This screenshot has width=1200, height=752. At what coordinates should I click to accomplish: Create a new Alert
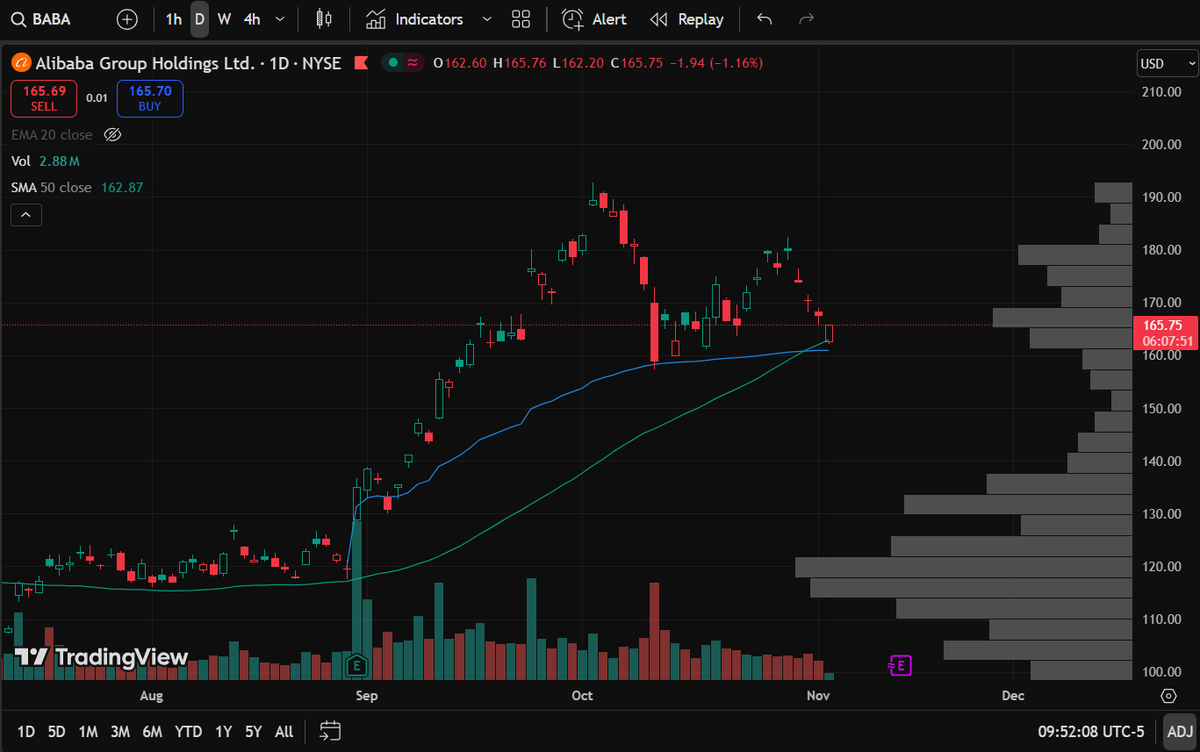[595, 19]
